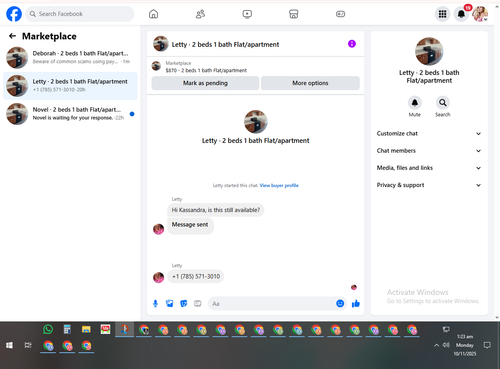The width and height of the screenshot is (500, 369).
Task: Open the Action Center notification icon
Action: (487, 345)
